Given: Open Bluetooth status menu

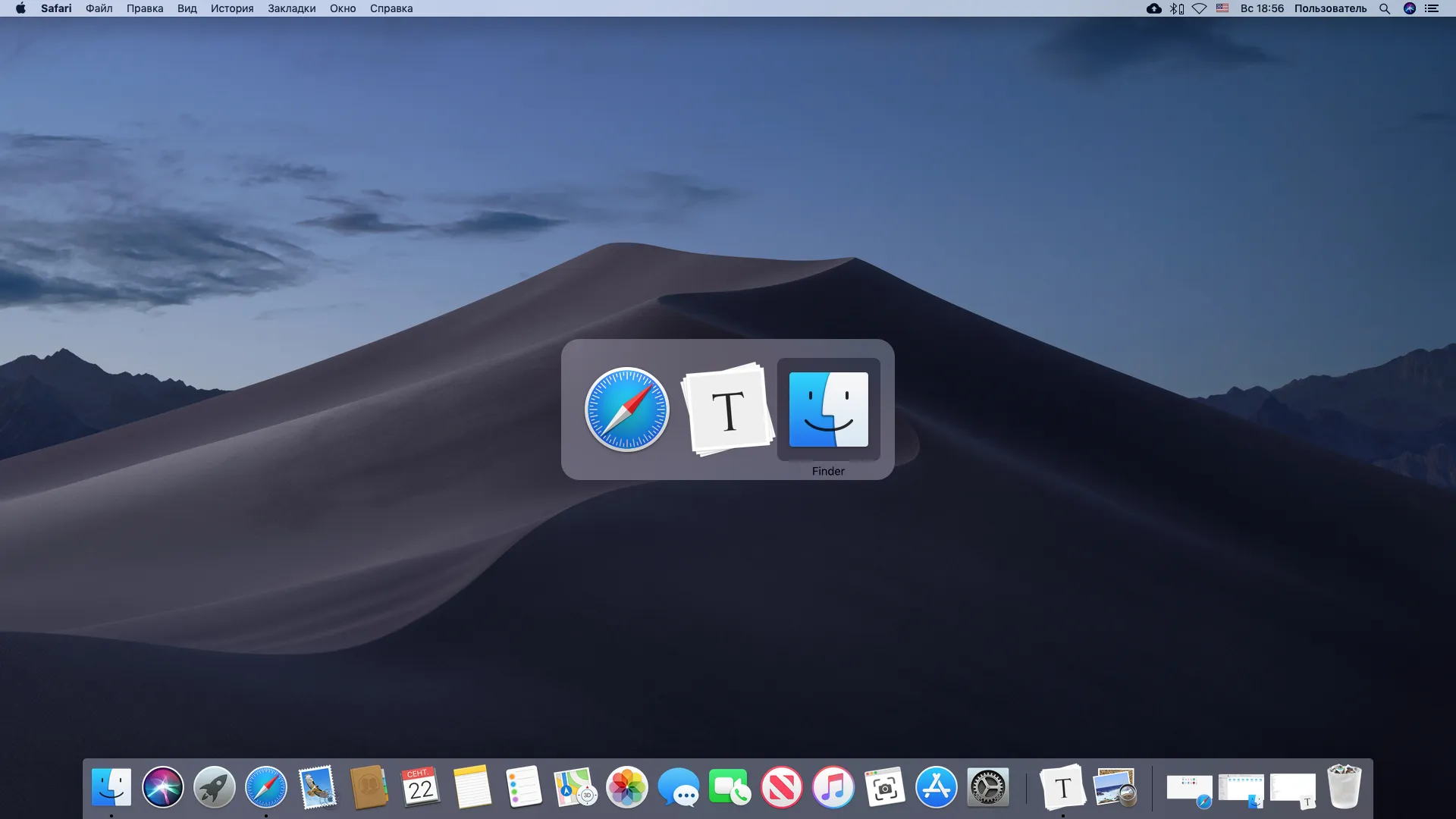Looking at the screenshot, I should 1176,8.
